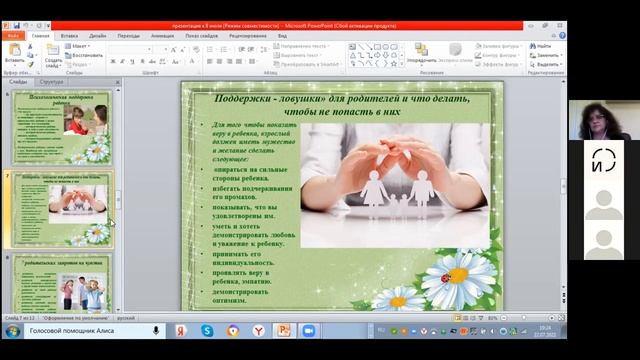Open the Направление текста dropdown
The width and height of the screenshot is (640, 360).
pyautogui.click(x=302, y=46)
